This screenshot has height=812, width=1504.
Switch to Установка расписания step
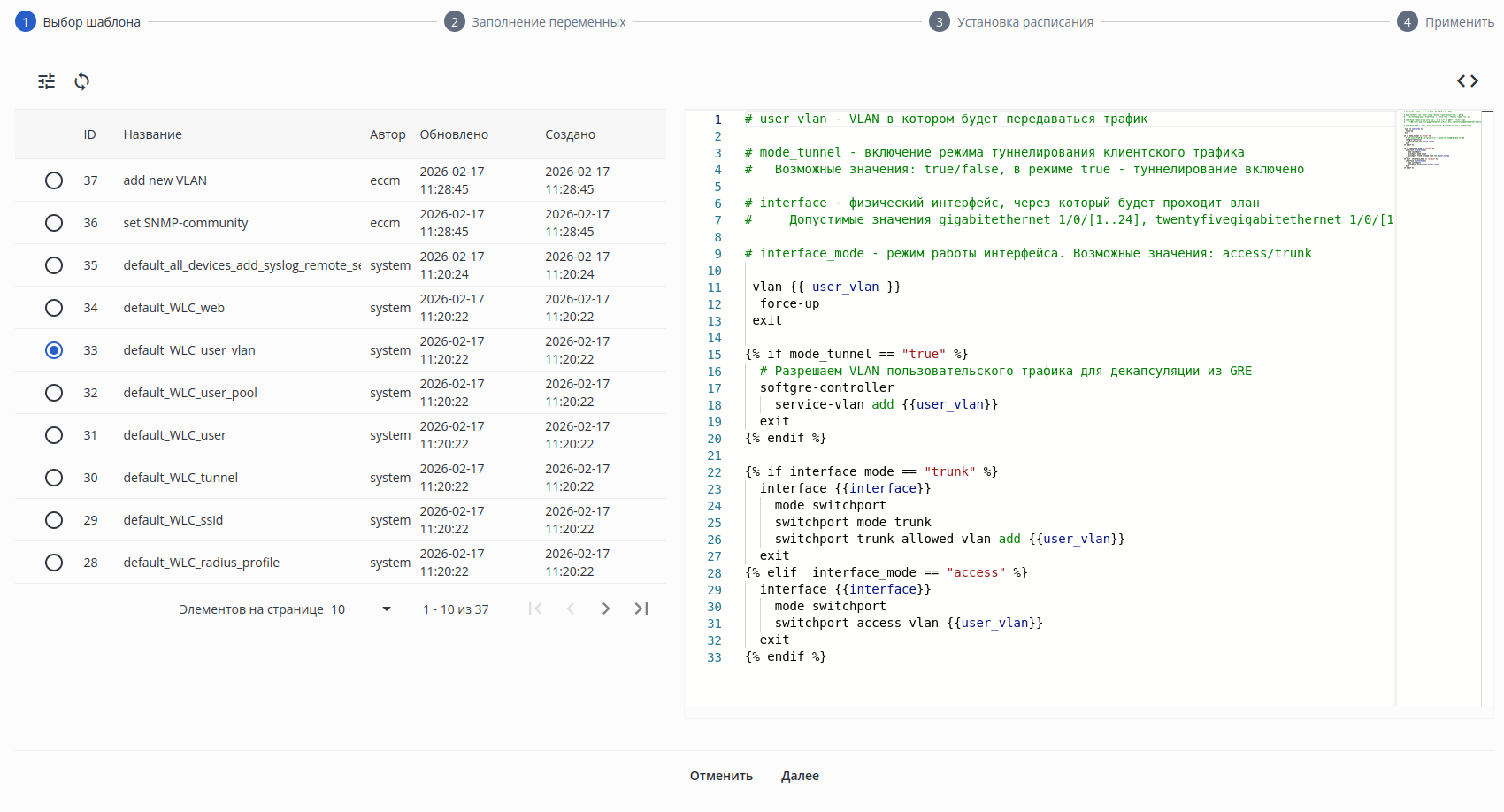[1012, 22]
